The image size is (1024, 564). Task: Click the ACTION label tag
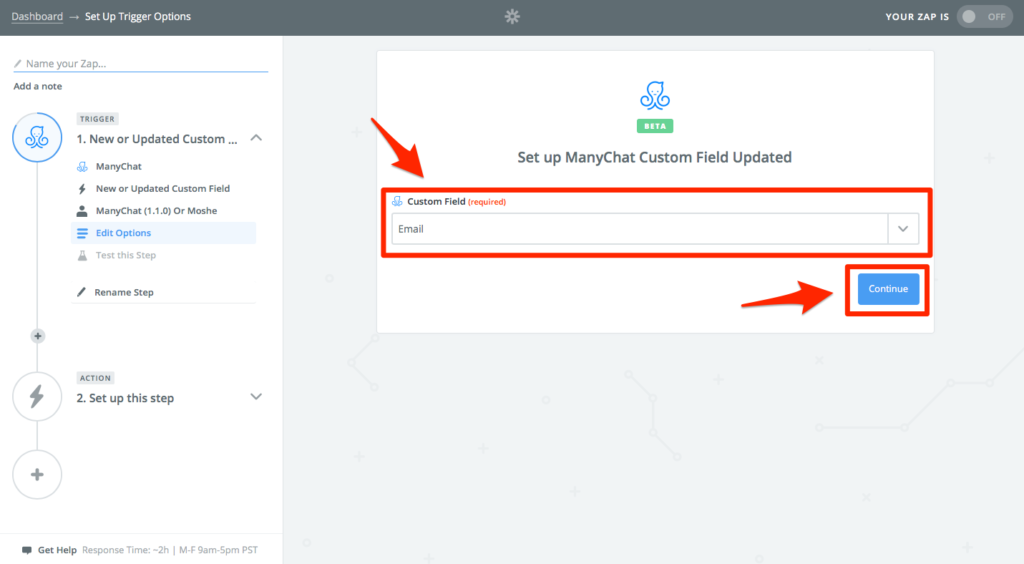click(95, 378)
